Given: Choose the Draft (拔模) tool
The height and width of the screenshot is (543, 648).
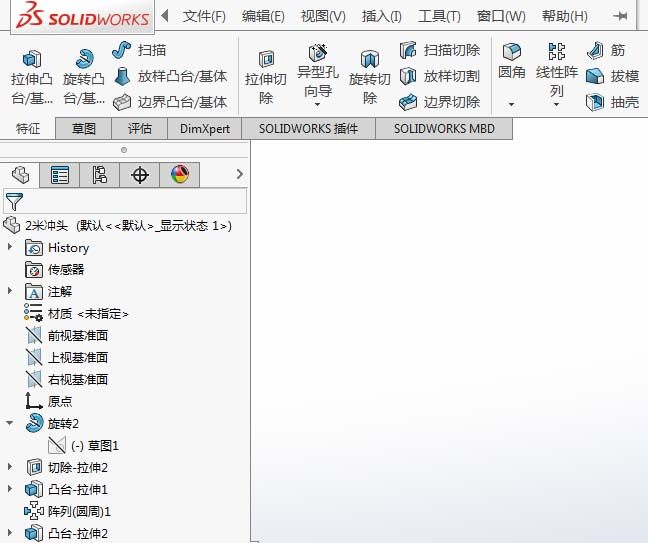Looking at the screenshot, I should 613,76.
